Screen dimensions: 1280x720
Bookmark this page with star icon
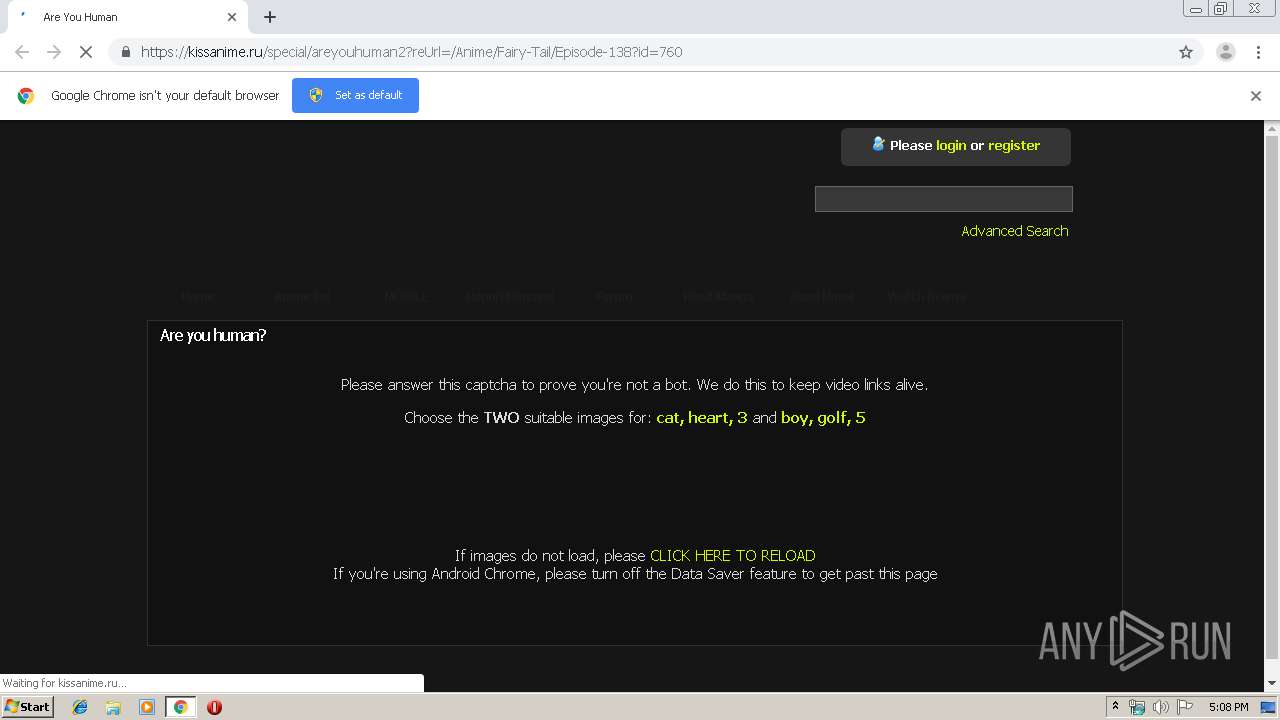(x=1186, y=52)
